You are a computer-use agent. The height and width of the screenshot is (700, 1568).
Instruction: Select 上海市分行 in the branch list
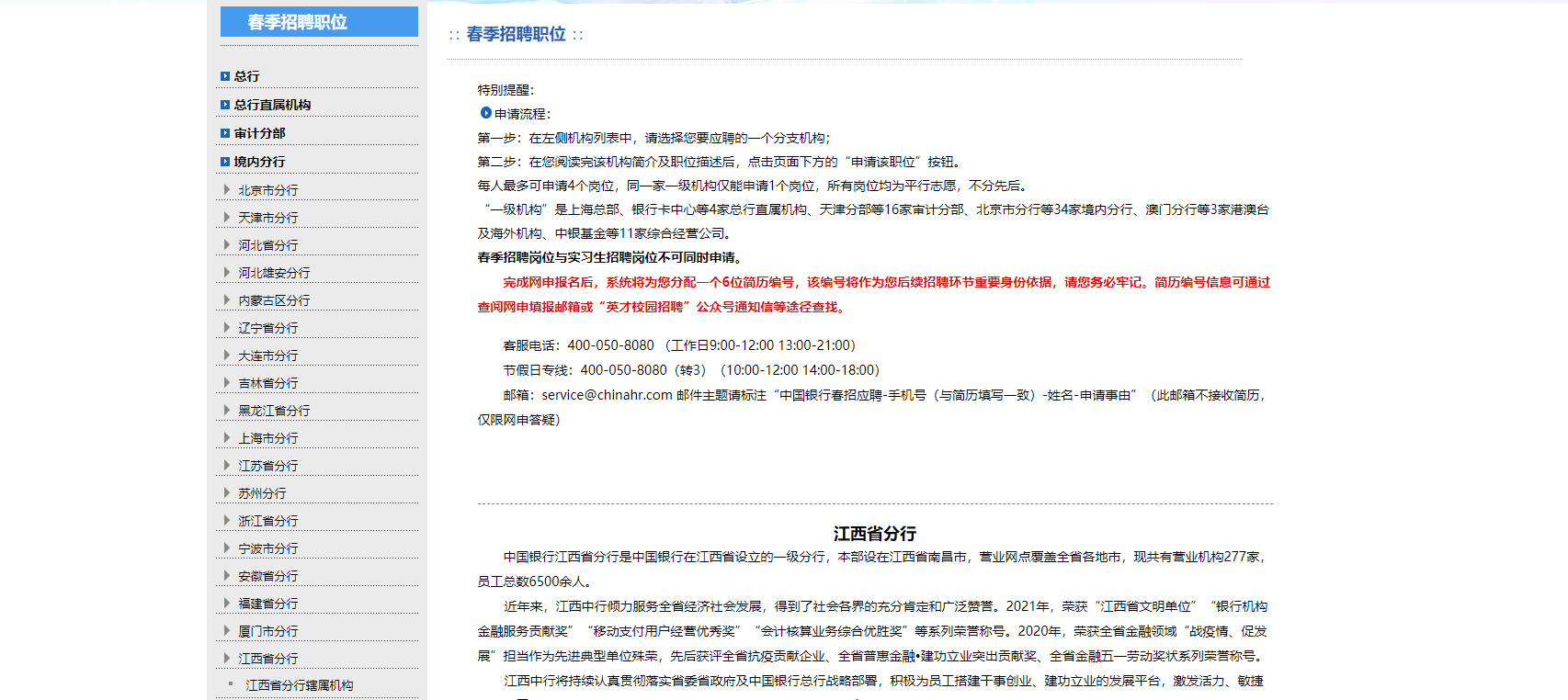point(268,438)
